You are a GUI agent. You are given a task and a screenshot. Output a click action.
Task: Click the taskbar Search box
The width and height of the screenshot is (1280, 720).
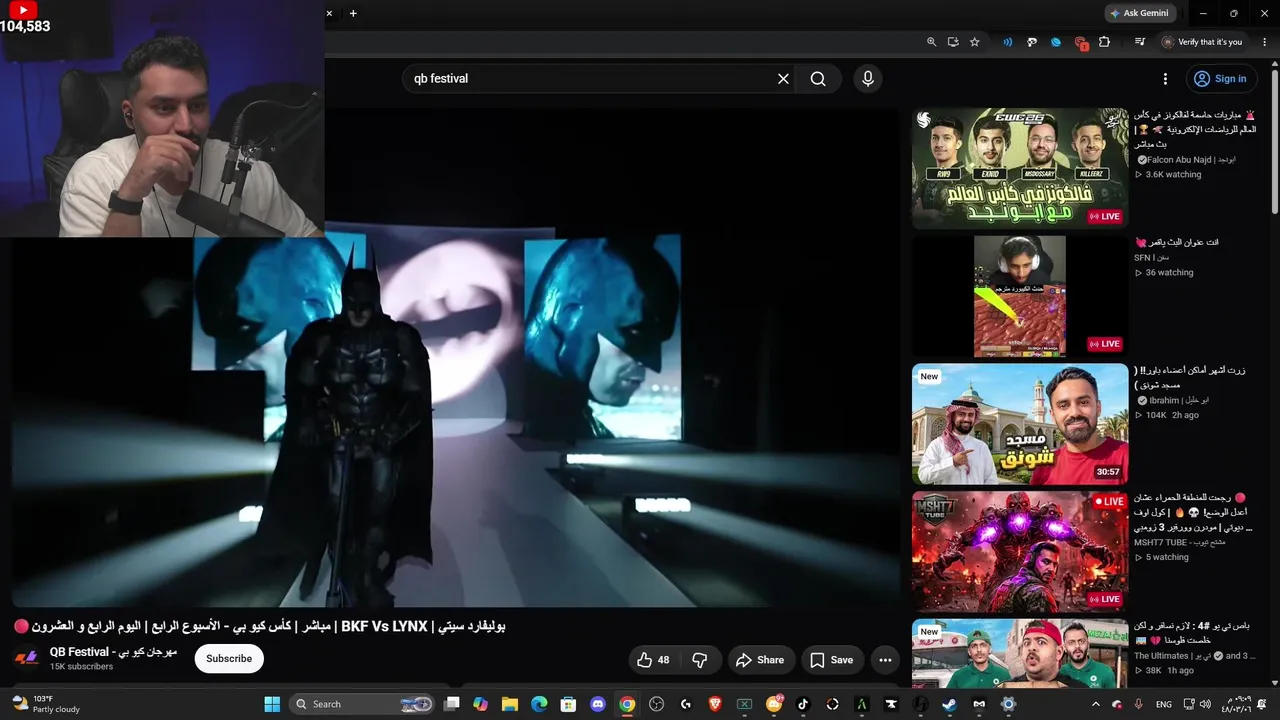[x=362, y=704]
